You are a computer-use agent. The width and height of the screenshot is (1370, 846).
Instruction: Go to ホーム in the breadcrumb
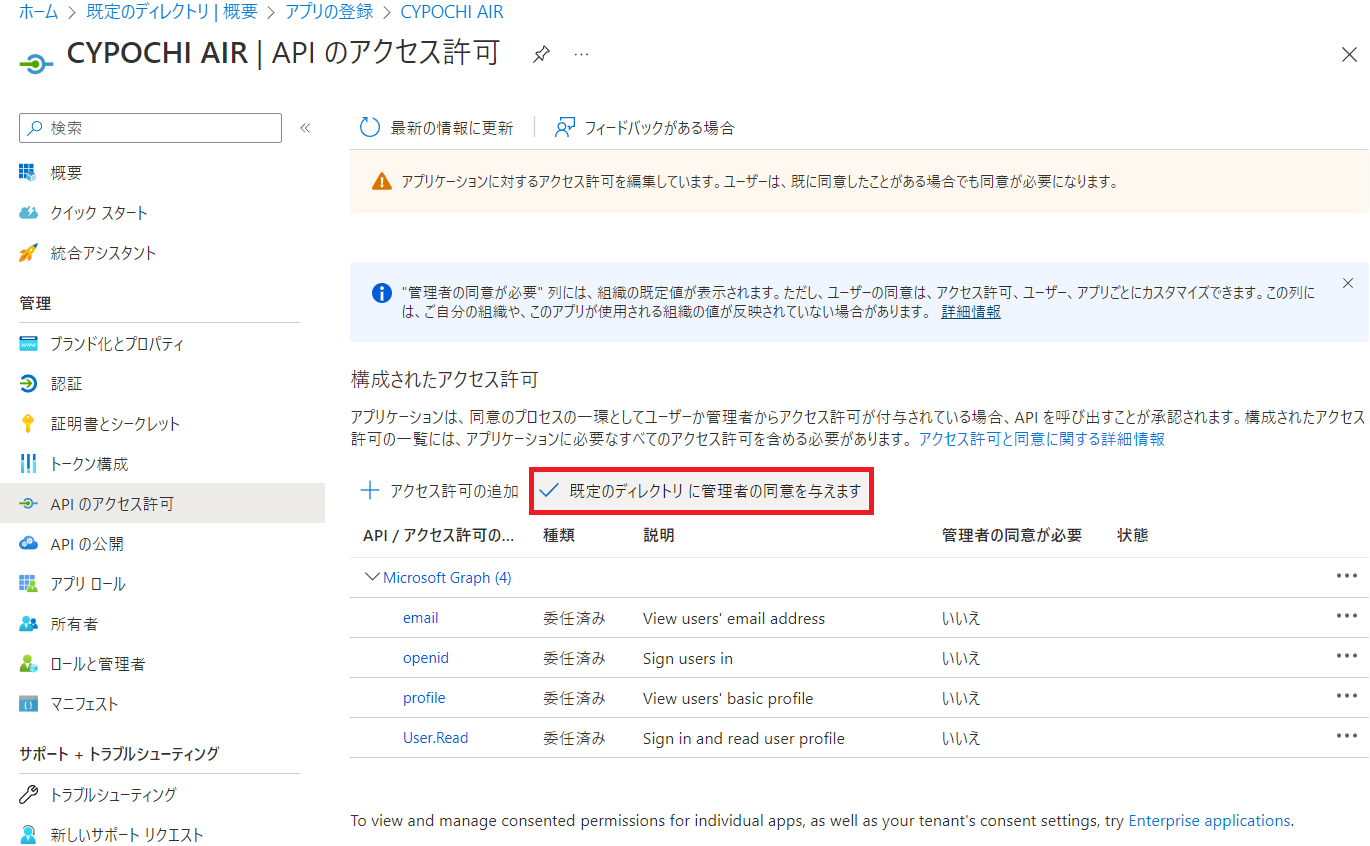pyautogui.click(x=39, y=12)
